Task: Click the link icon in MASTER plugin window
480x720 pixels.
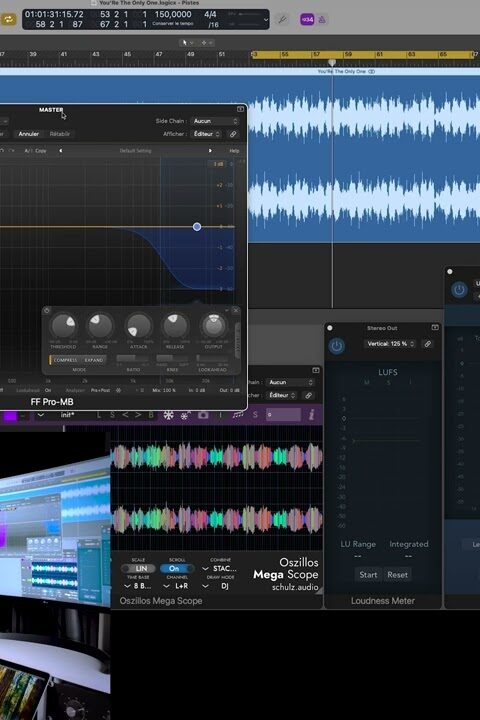Action: coord(233,134)
